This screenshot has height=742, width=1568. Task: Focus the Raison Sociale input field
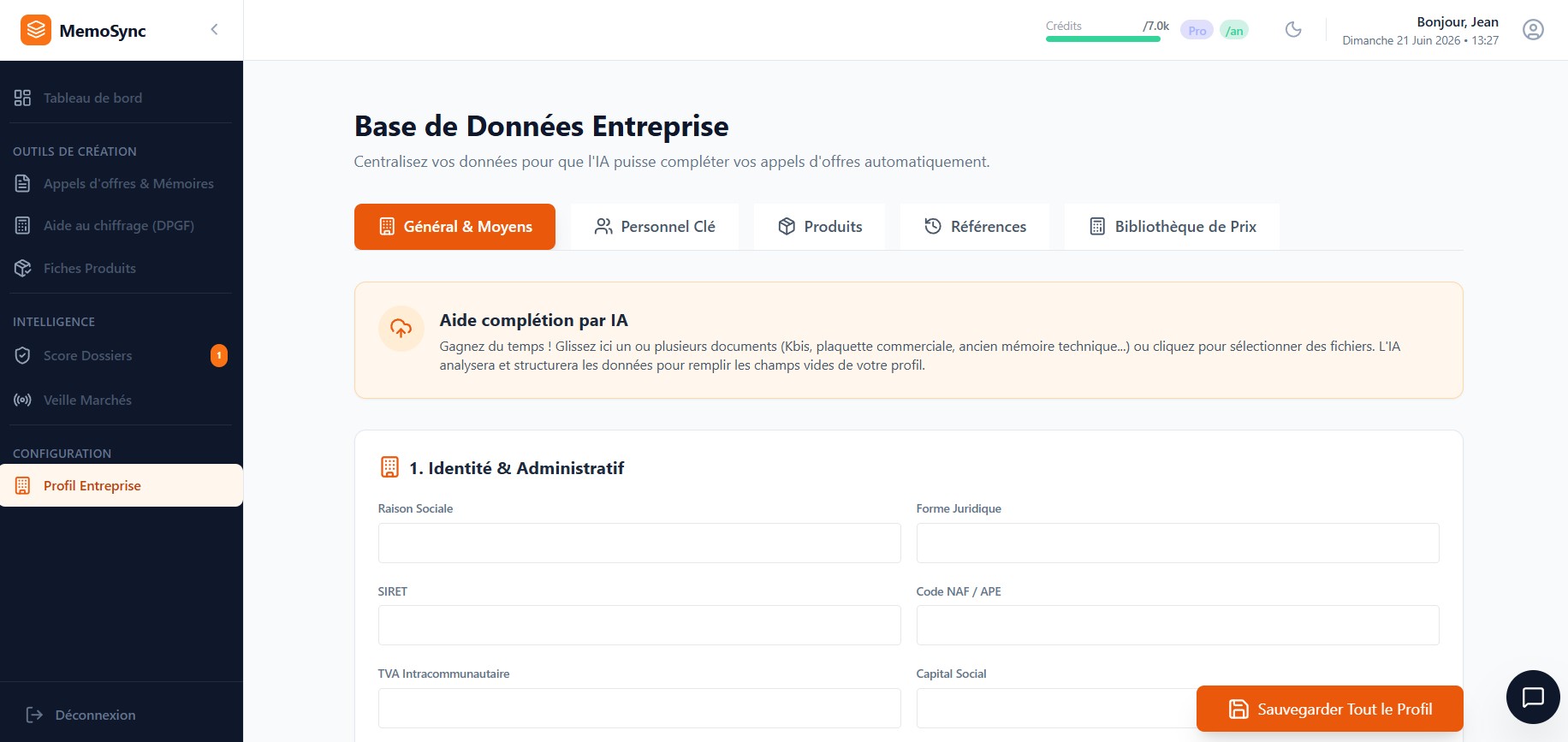click(x=639, y=543)
